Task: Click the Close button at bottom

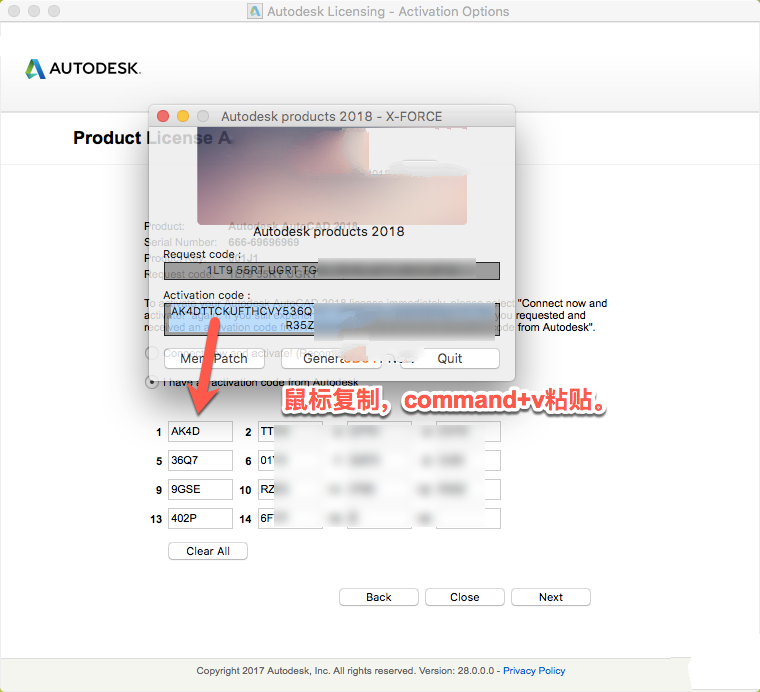Action: [x=465, y=597]
